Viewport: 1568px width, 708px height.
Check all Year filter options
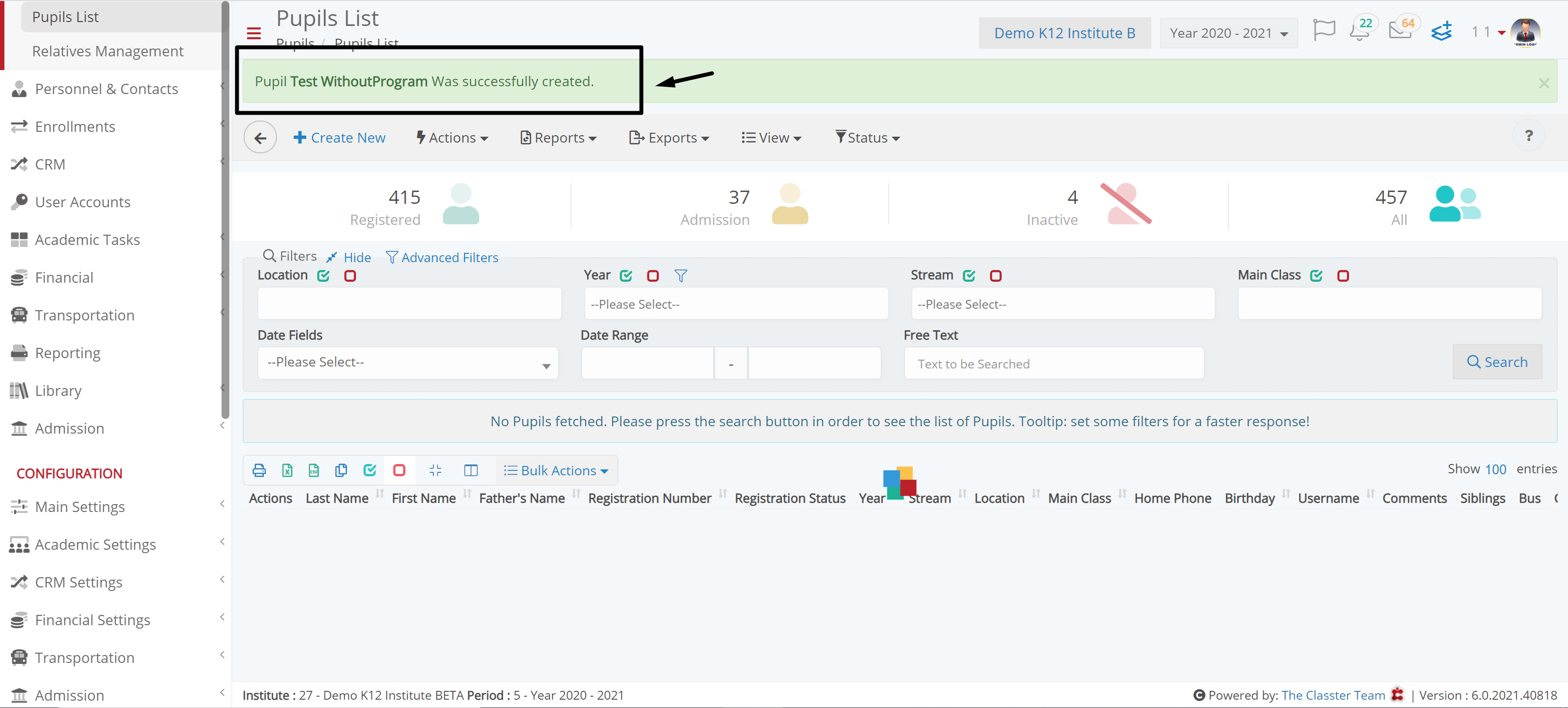point(626,275)
